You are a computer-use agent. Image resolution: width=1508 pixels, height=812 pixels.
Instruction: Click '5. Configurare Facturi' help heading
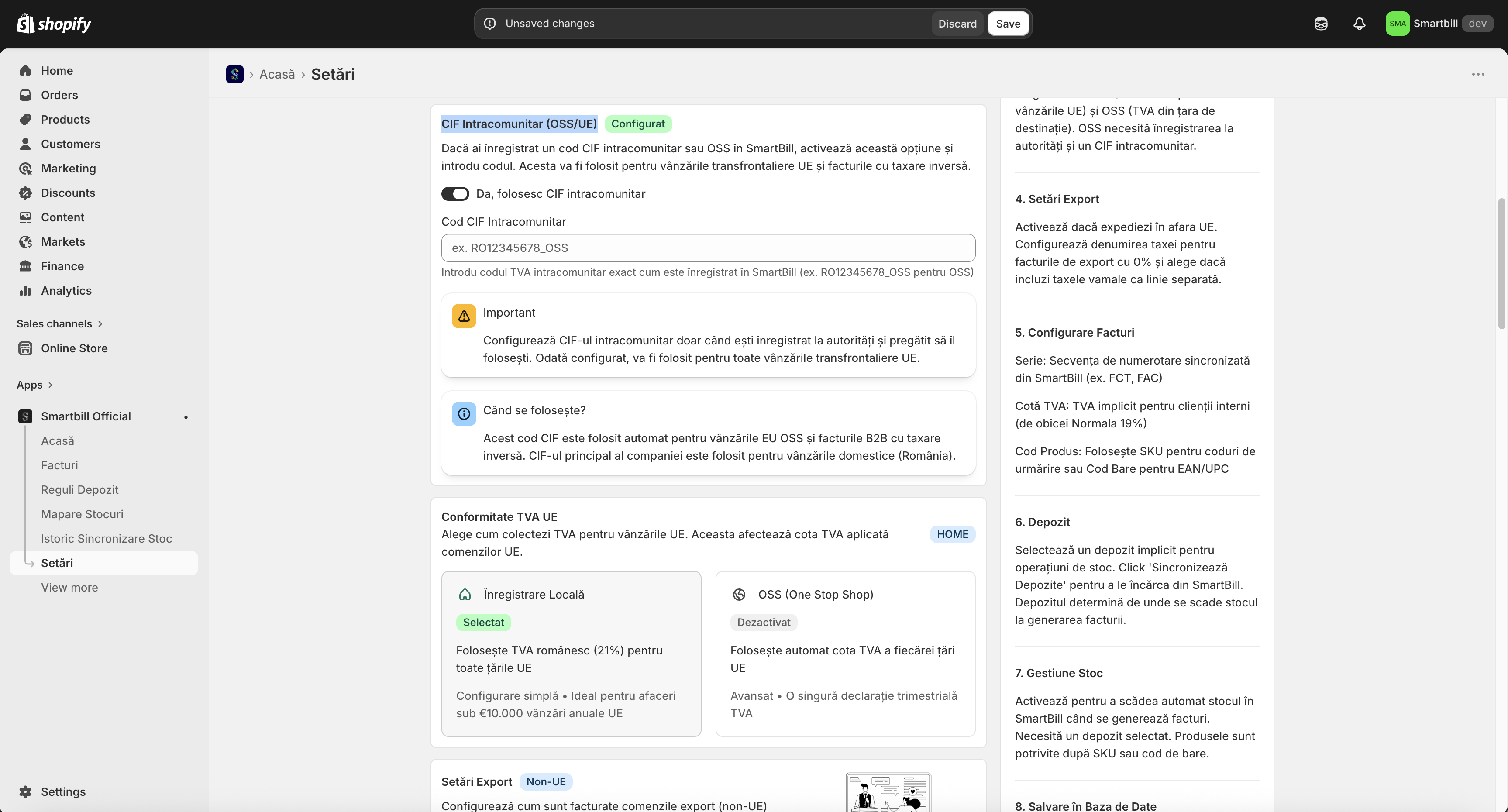point(1074,333)
